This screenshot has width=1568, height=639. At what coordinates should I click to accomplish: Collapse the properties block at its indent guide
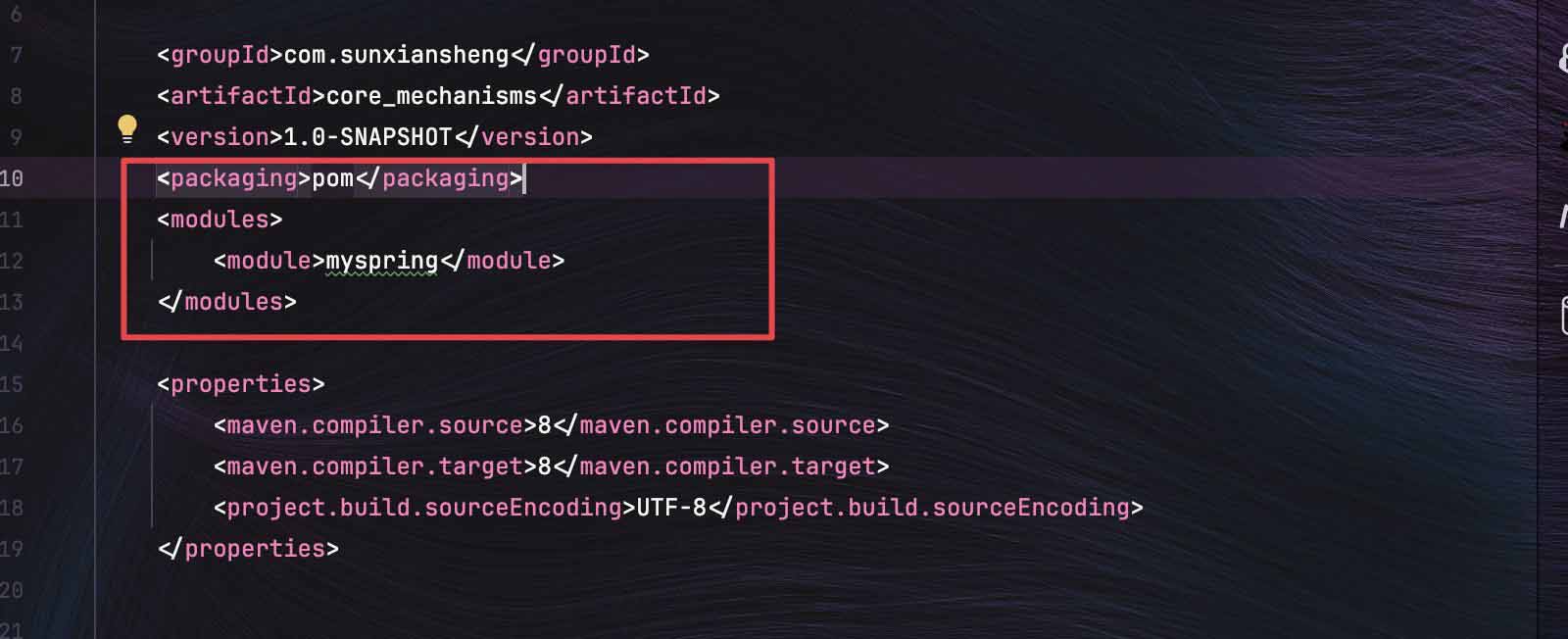point(153,467)
